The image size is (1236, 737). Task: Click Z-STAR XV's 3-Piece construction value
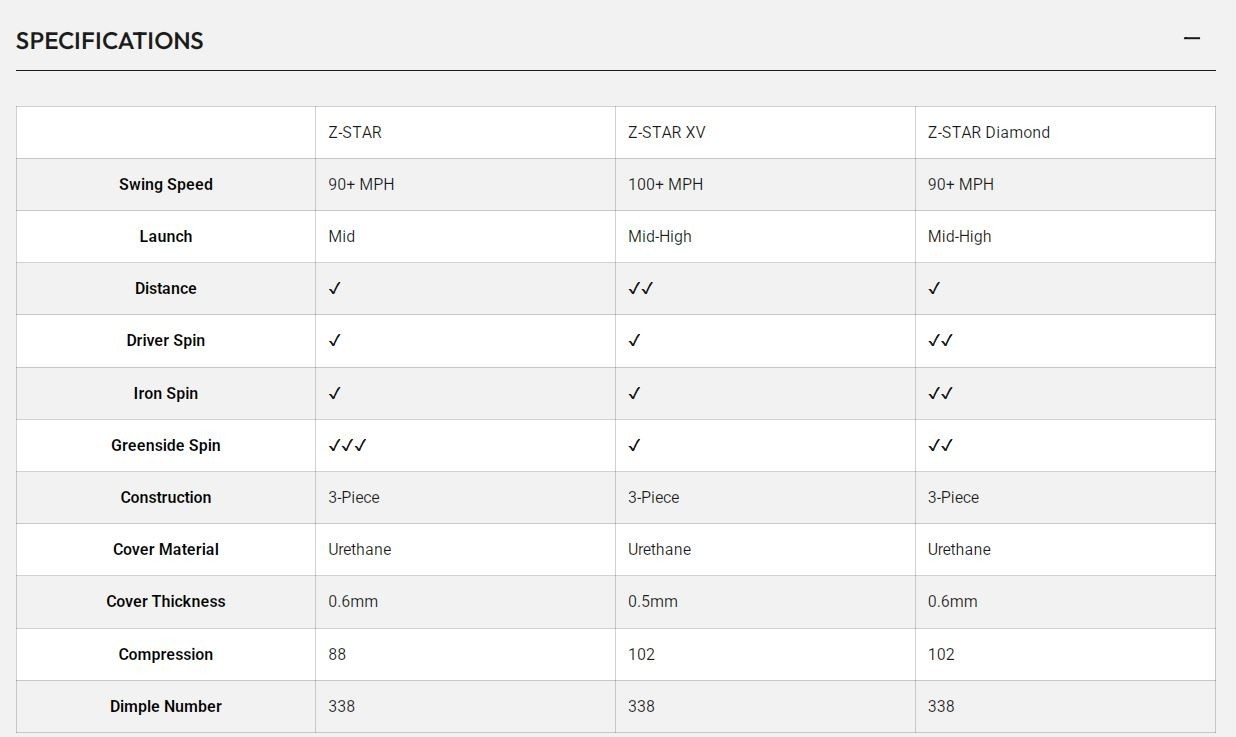(x=654, y=497)
